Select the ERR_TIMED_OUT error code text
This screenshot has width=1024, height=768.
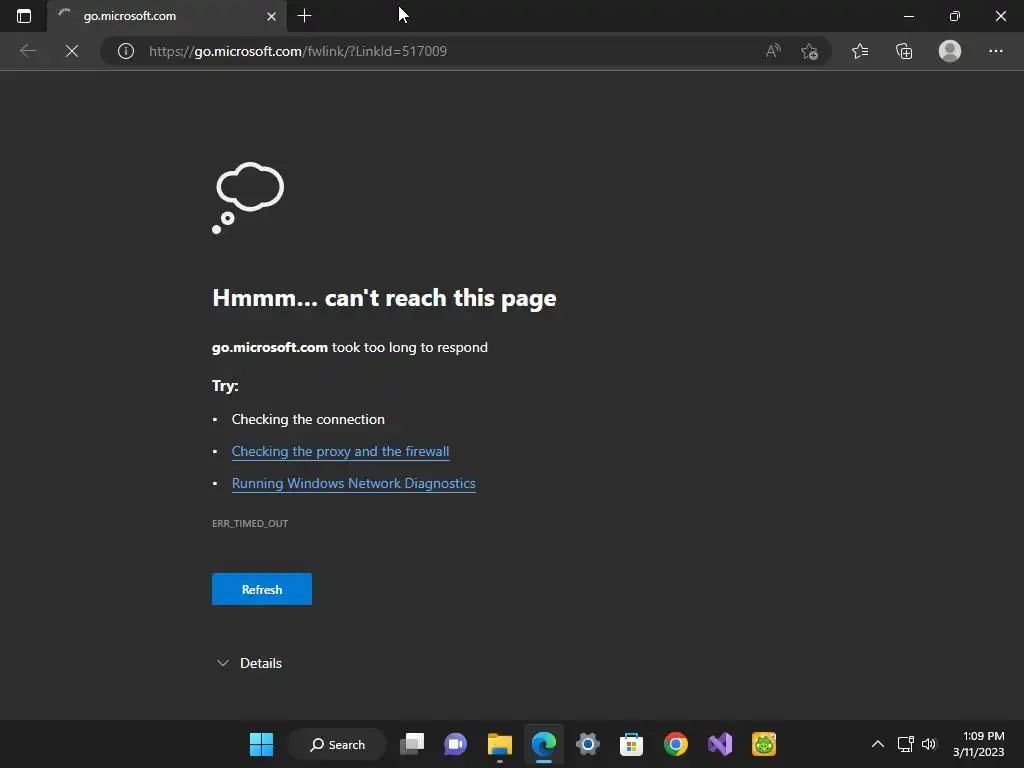click(x=250, y=524)
